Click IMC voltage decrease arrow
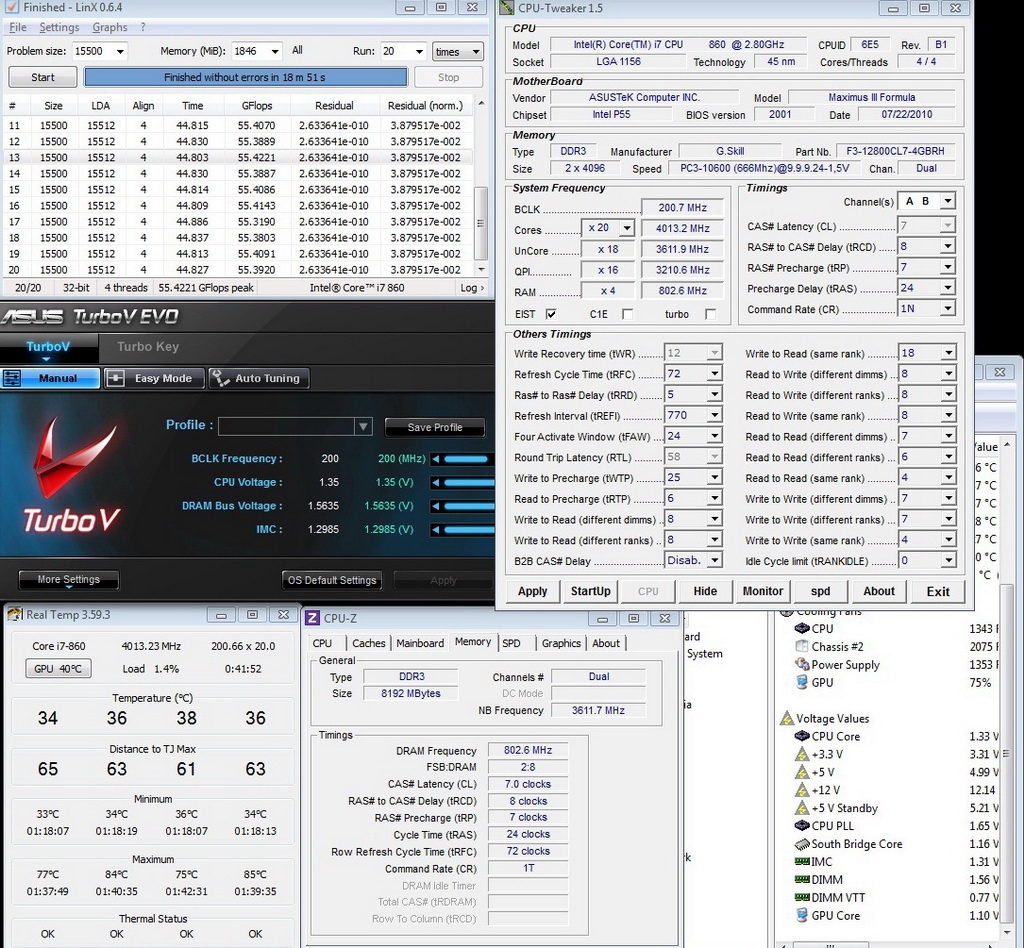Screen dimensions: 1024x948 (x=436, y=529)
